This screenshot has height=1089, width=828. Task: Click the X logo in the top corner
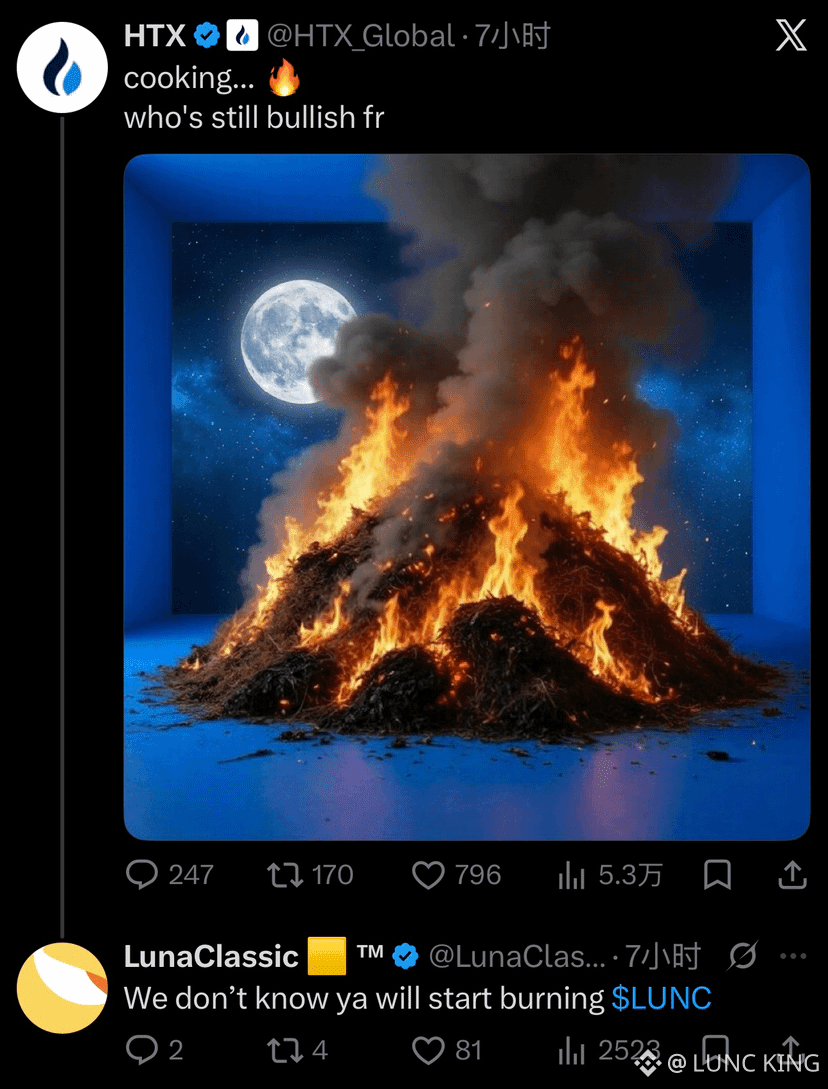click(791, 35)
